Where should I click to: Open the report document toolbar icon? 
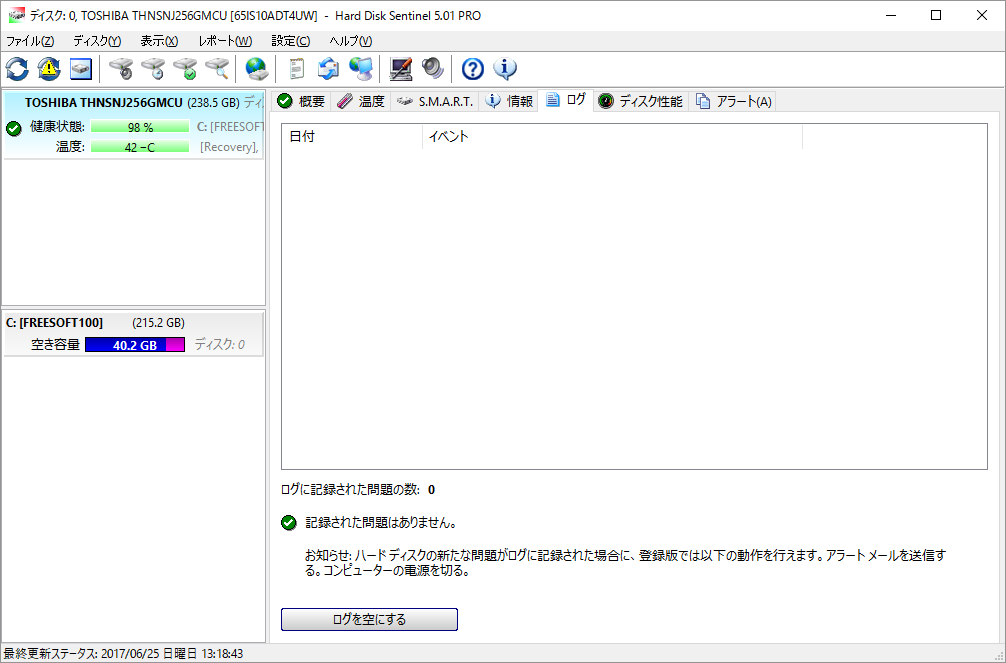tap(296, 69)
